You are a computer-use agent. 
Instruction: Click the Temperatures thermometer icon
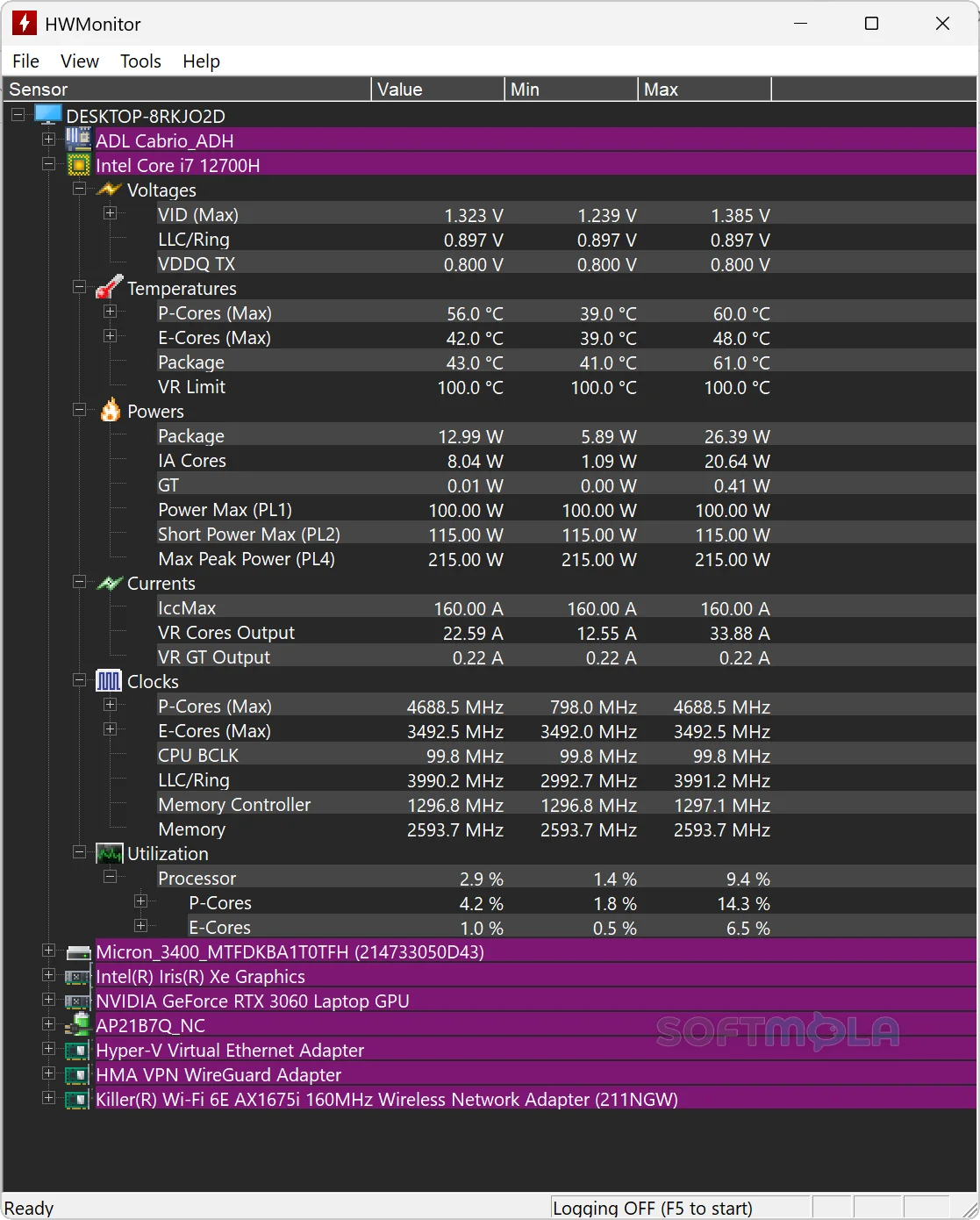point(109,287)
